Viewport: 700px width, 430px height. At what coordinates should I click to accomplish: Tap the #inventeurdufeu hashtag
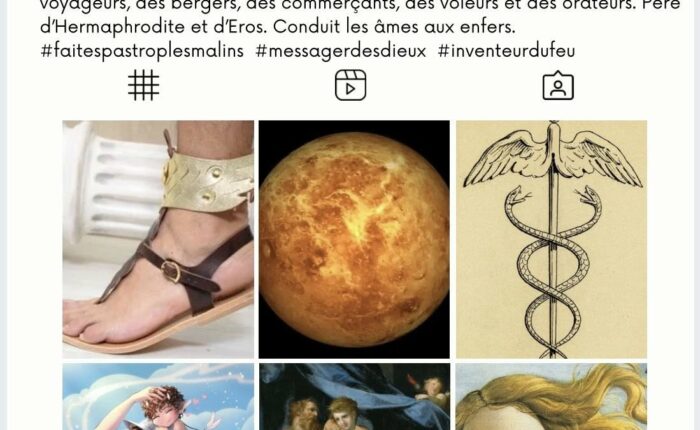point(506,51)
